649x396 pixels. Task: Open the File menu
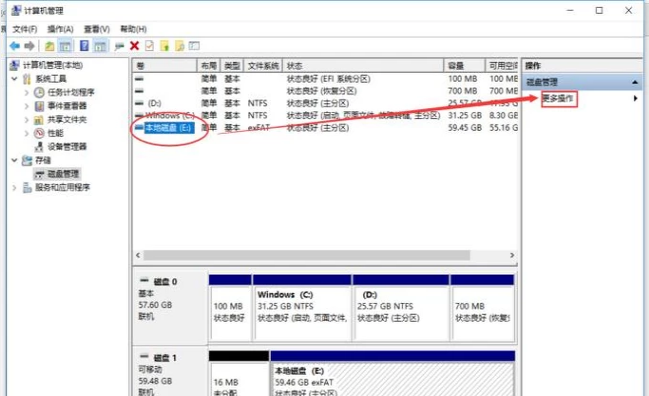pos(25,29)
